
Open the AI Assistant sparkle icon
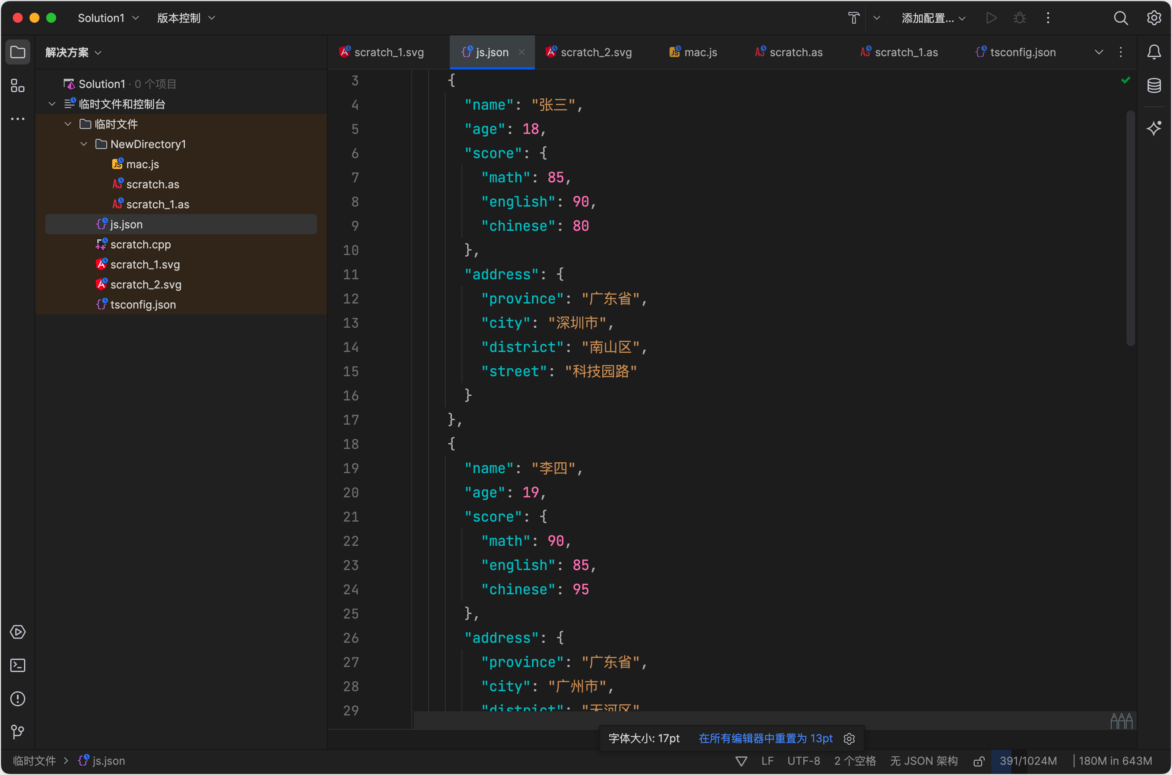click(1154, 128)
